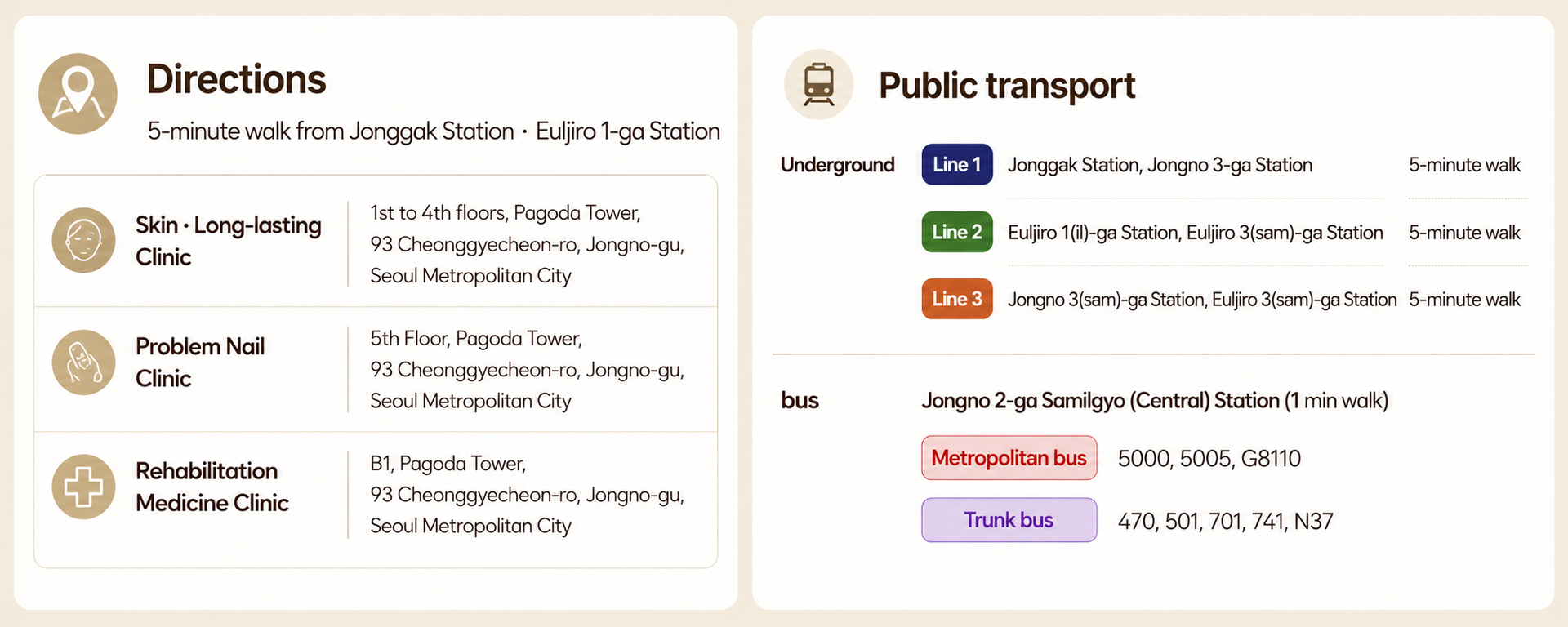Select the Metropolitan bus tag
Viewport: 1568px width, 627px height.
click(x=1009, y=458)
